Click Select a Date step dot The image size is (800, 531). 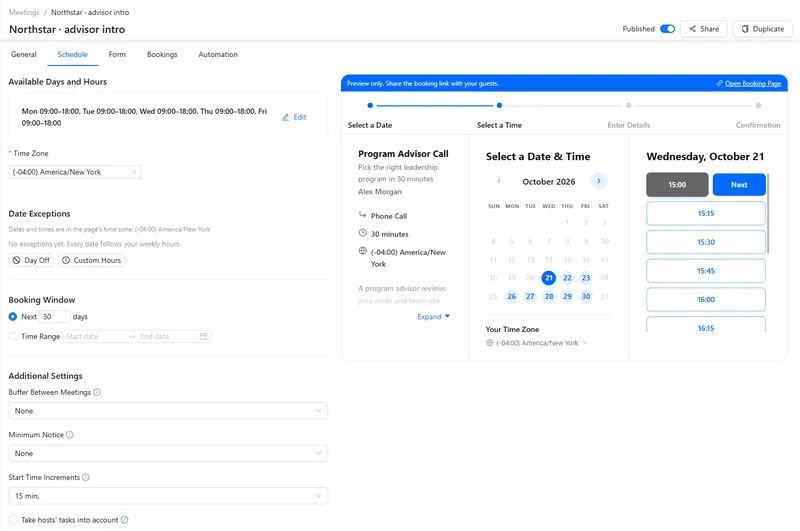(370, 106)
